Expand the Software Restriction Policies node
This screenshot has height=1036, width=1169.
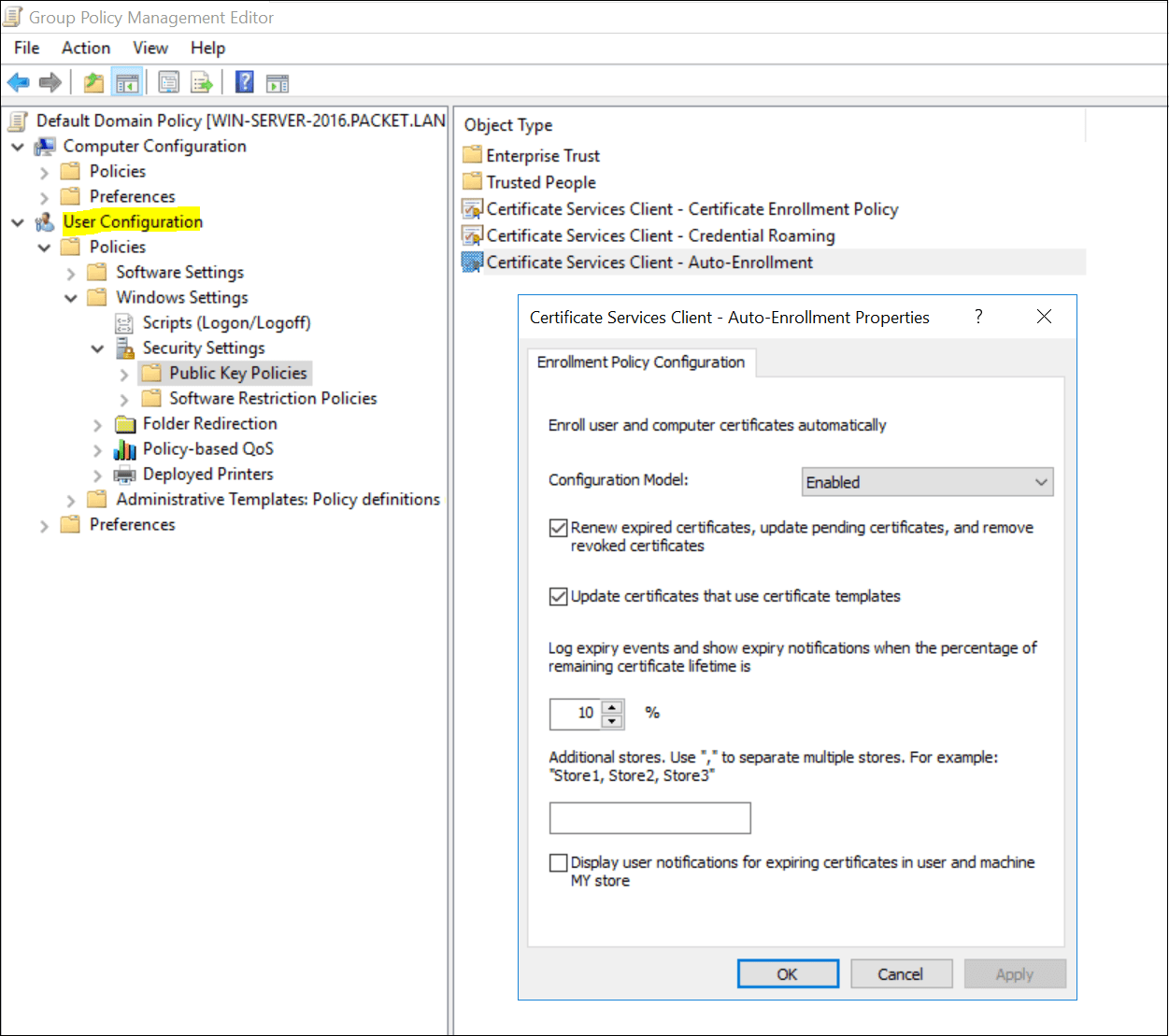coord(124,398)
